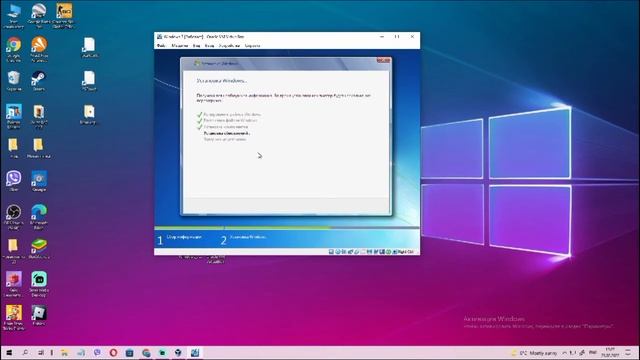Open Справка menu in VirtualBox
This screenshot has width=640, height=360.
[252, 46]
